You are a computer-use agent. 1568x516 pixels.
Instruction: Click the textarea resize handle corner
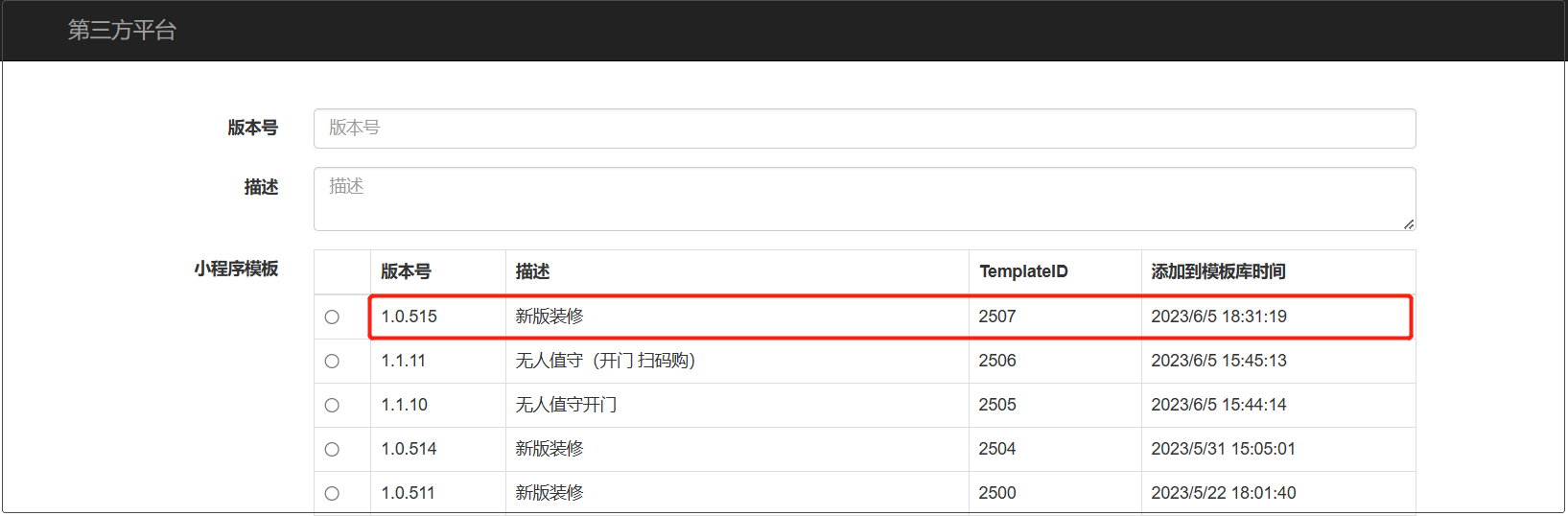[x=1408, y=224]
